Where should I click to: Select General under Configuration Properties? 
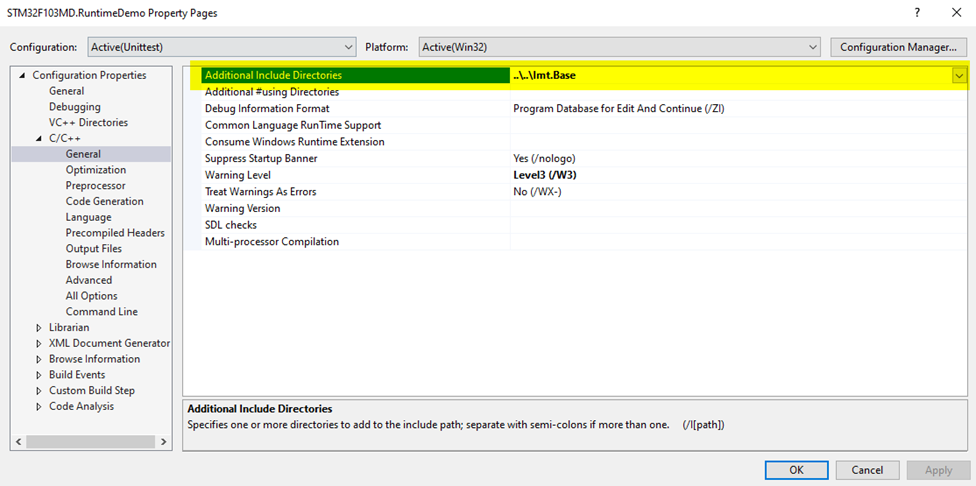(67, 91)
